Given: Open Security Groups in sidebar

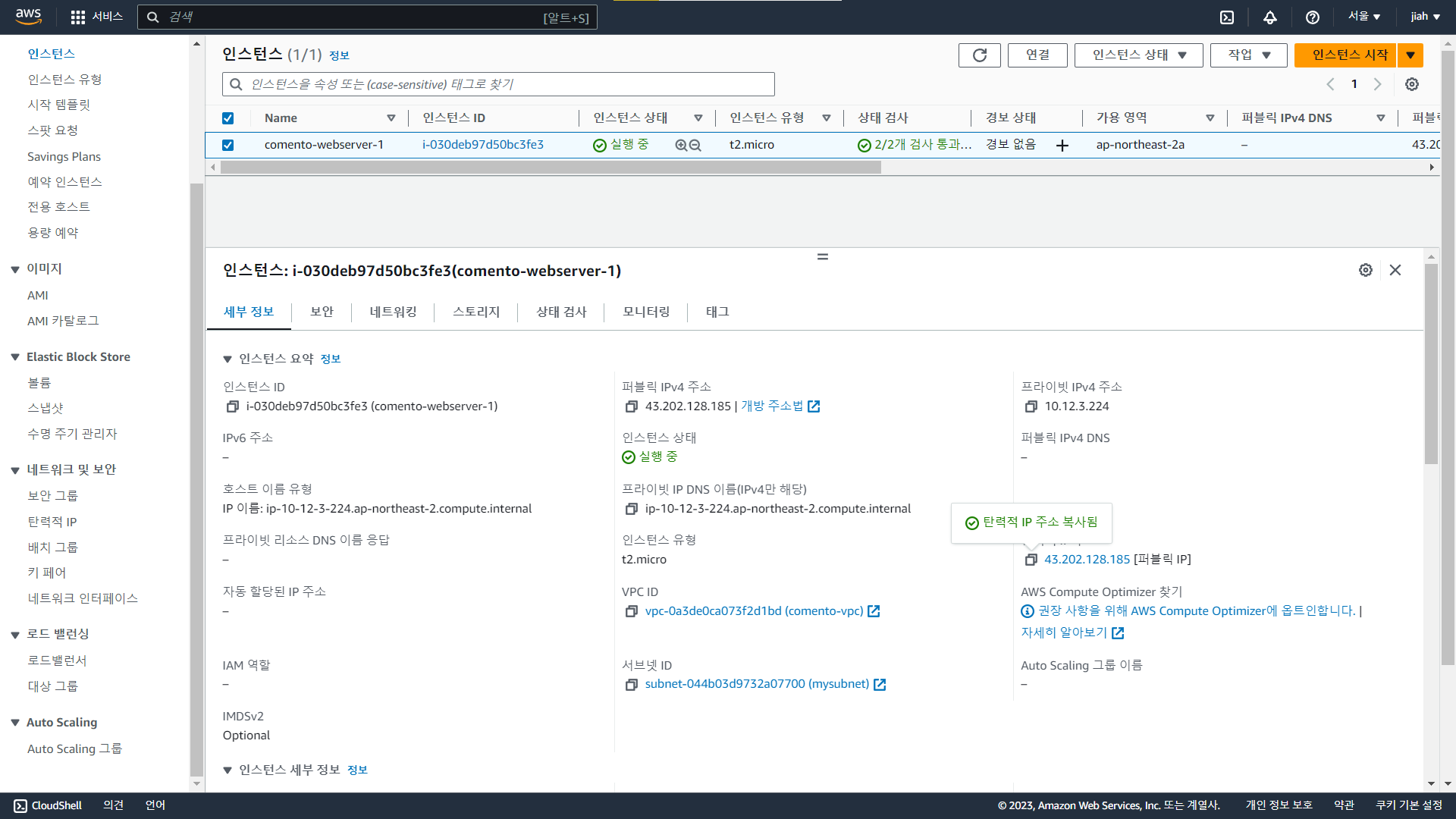Looking at the screenshot, I should pos(52,496).
